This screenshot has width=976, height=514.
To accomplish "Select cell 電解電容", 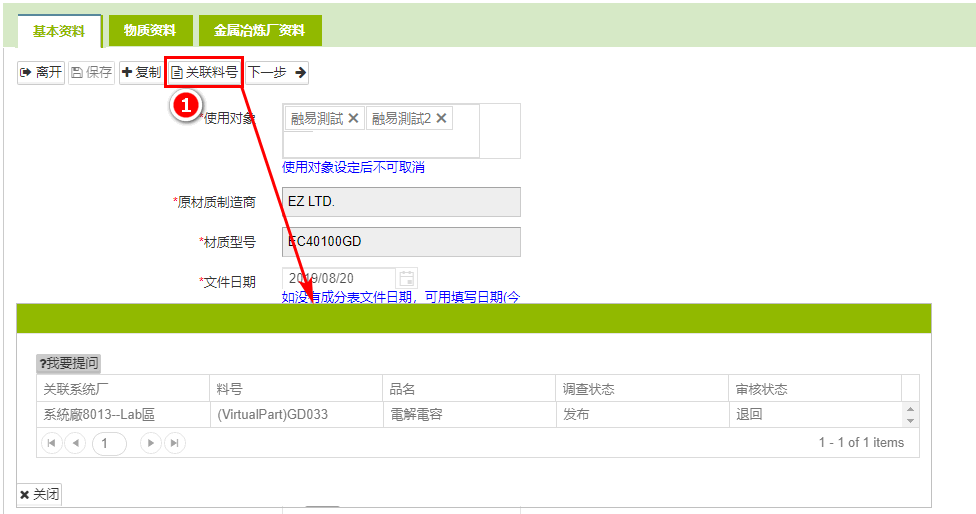I will pyautogui.click(x=469, y=414).
